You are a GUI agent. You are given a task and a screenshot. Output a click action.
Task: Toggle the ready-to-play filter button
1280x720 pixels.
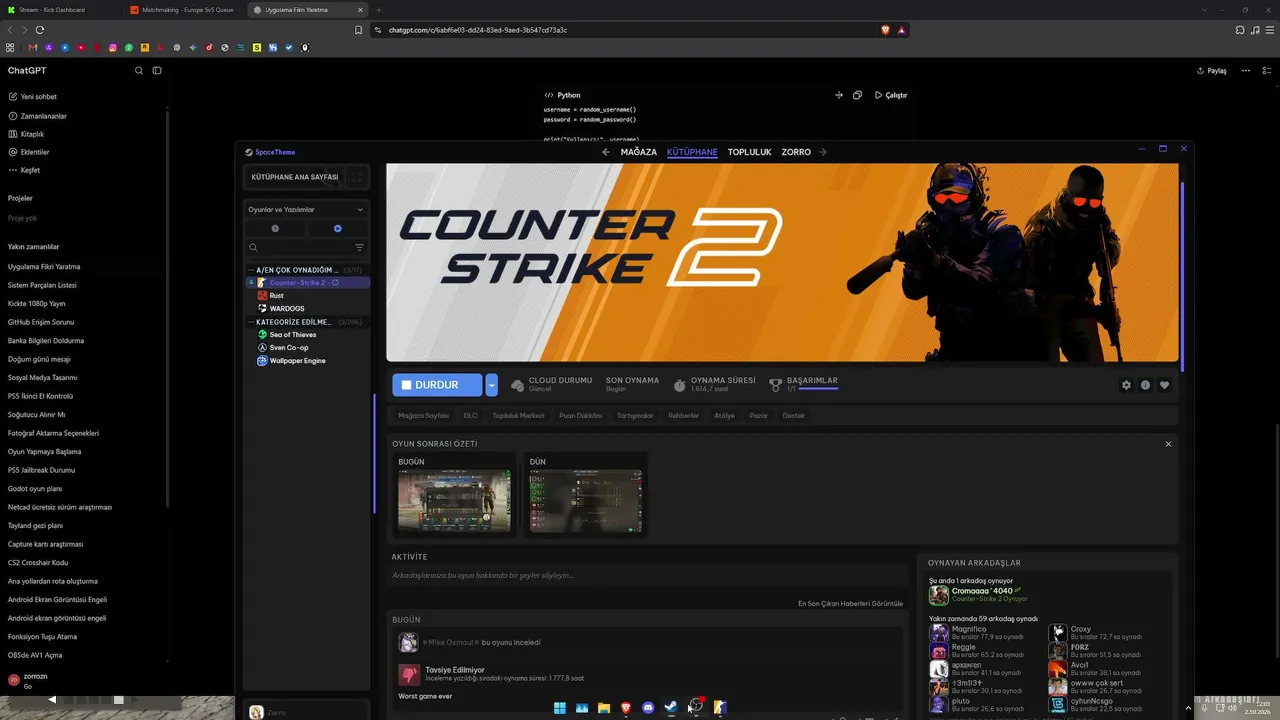click(337, 228)
